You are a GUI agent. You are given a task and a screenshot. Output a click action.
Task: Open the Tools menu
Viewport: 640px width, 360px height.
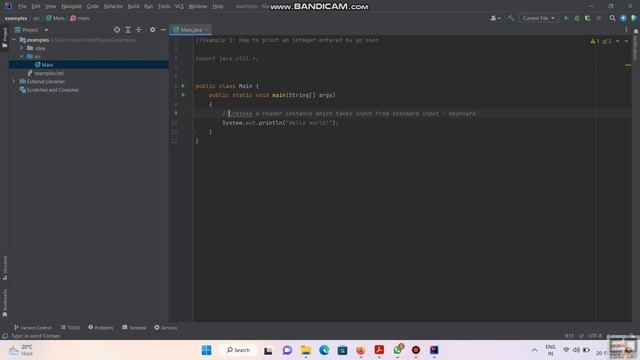pos(164,7)
